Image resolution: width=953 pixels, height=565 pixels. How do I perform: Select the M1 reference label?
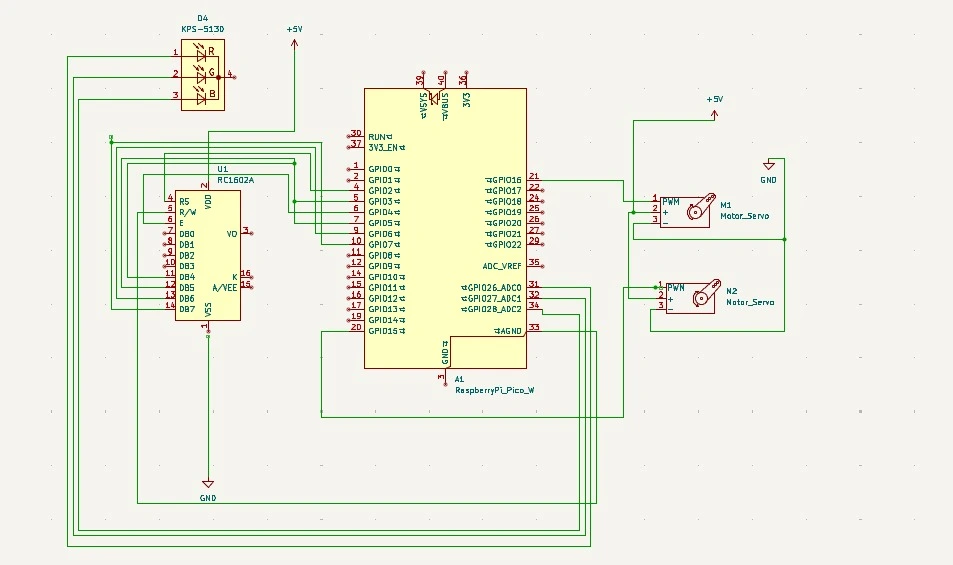pyautogui.click(x=726, y=205)
